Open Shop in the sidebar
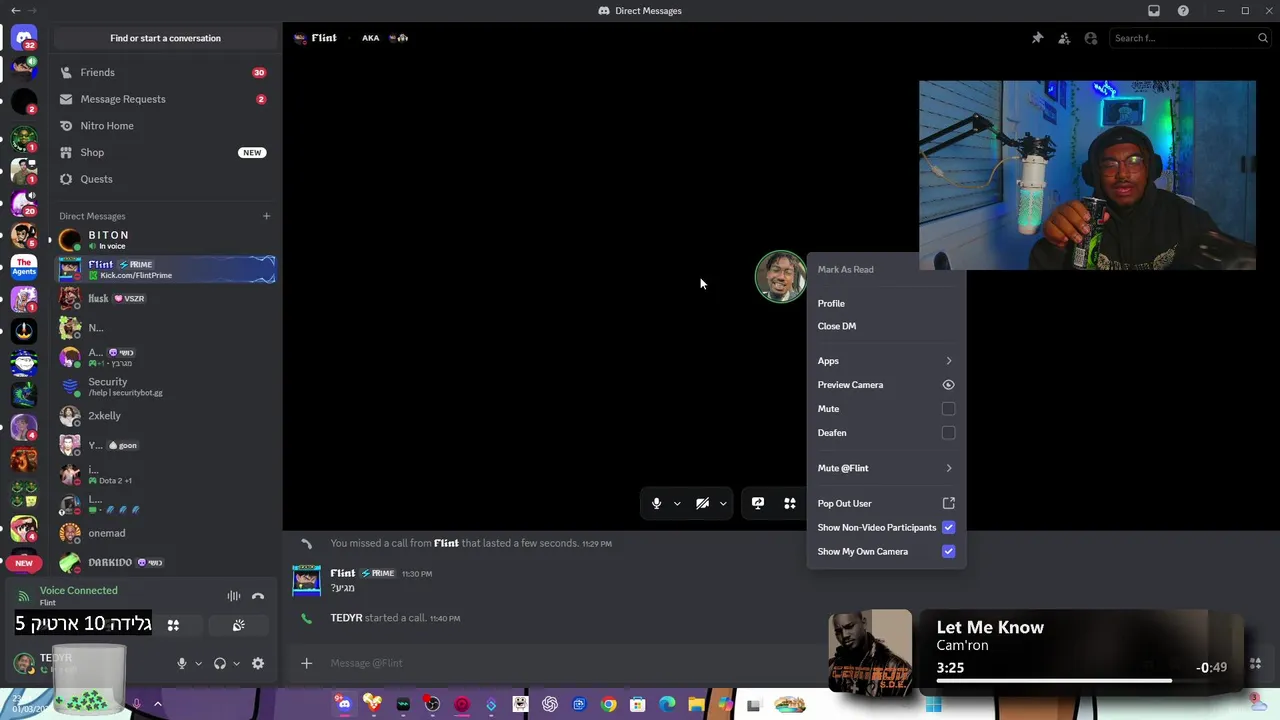The width and height of the screenshot is (1280, 720). [164, 152]
